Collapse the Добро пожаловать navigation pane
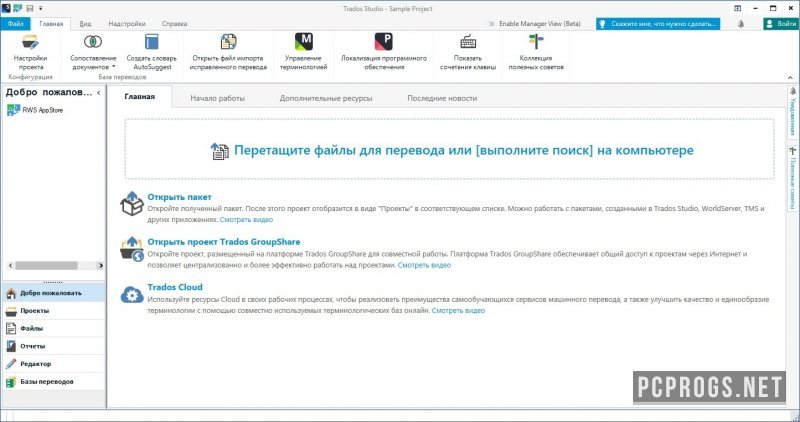This screenshot has height=422, width=800. click(98, 93)
